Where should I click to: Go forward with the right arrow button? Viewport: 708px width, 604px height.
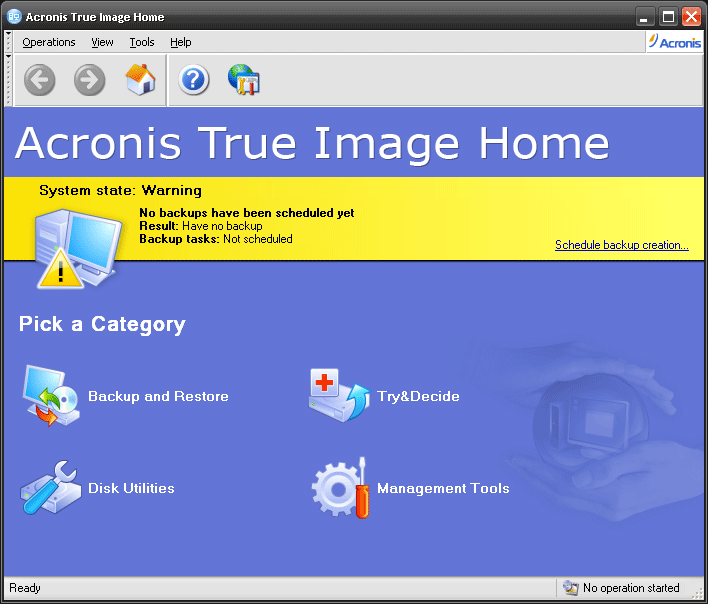89,80
